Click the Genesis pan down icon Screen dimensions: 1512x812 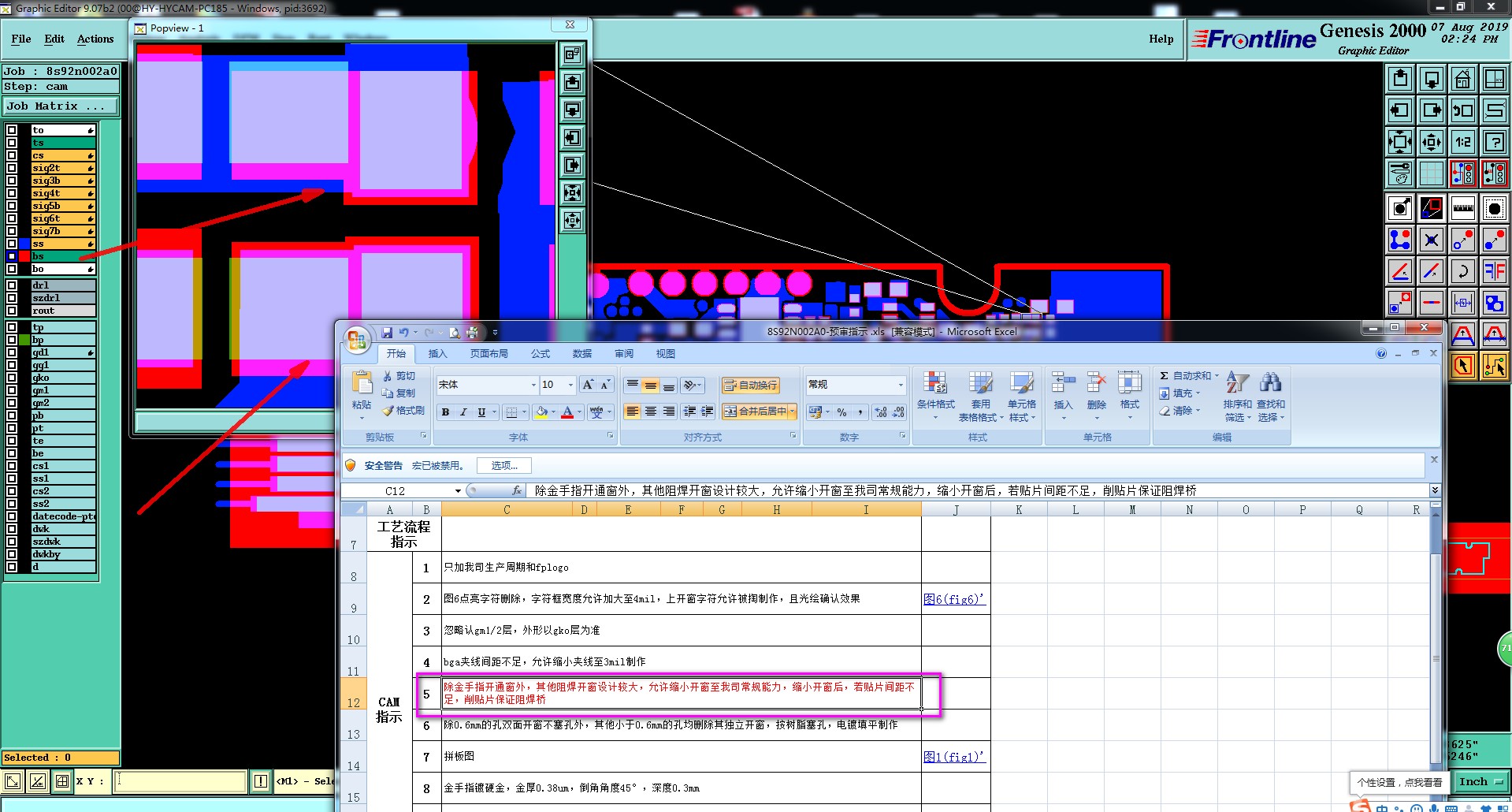[x=1432, y=79]
